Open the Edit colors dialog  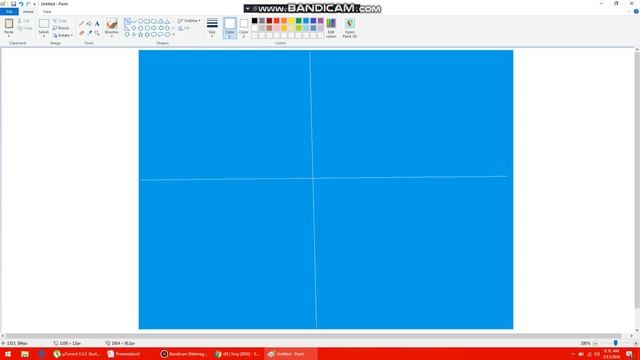(x=331, y=28)
